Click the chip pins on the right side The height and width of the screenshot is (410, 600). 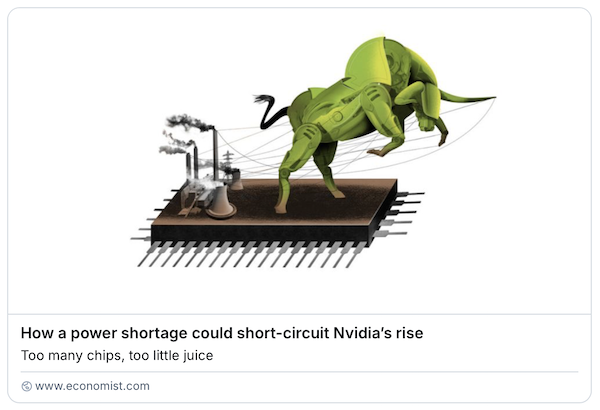(x=398, y=214)
